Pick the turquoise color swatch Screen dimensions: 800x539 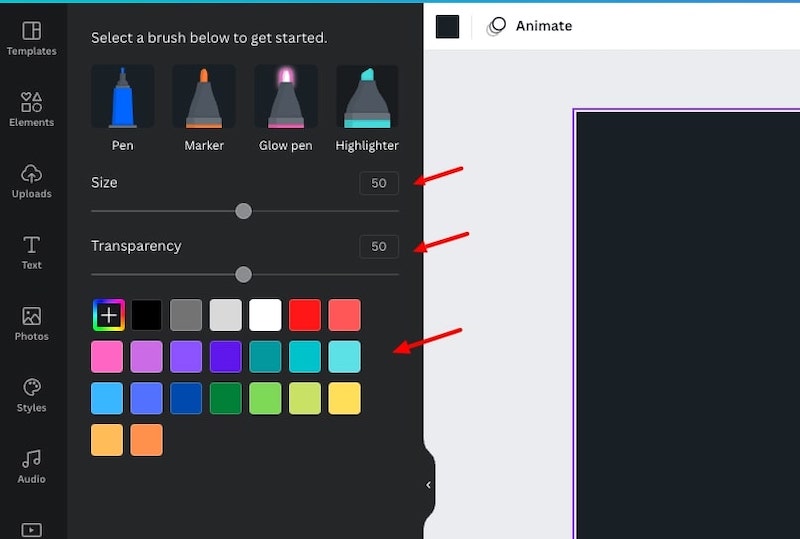pyautogui.click(x=305, y=357)
